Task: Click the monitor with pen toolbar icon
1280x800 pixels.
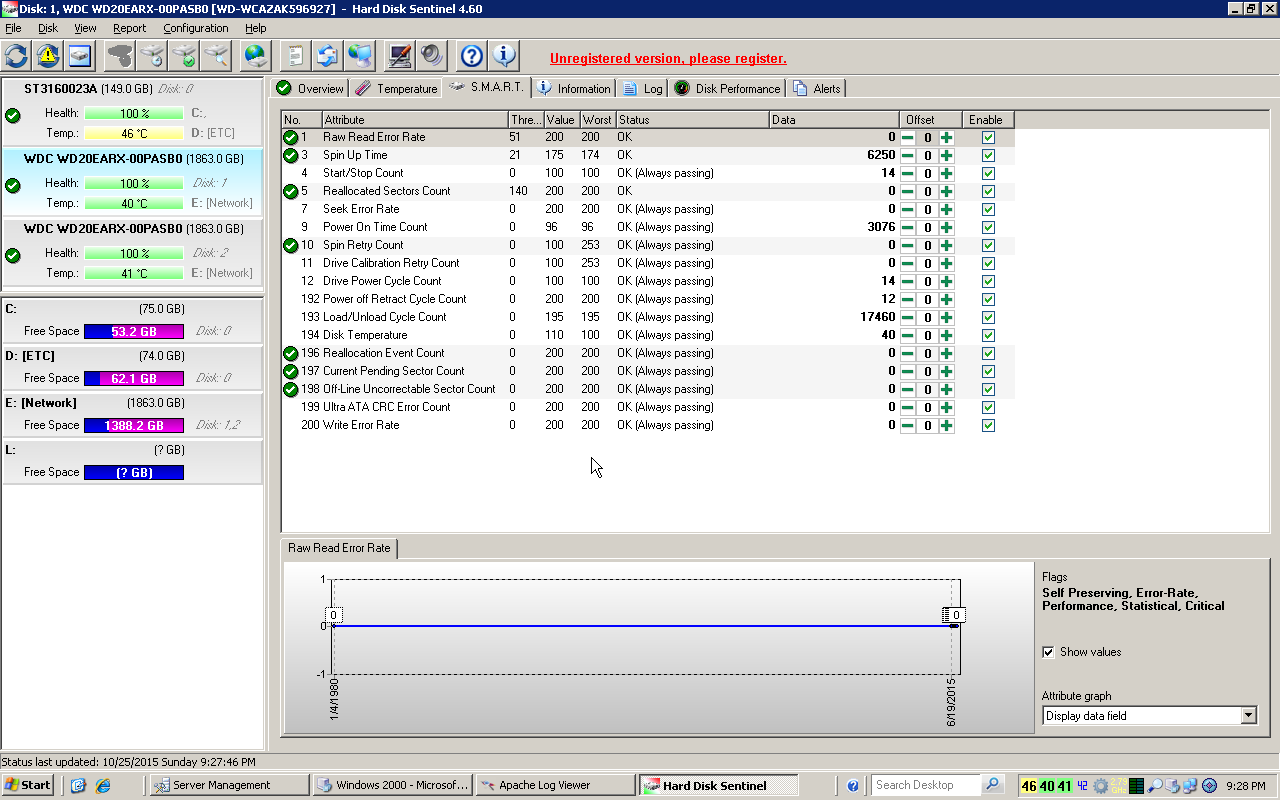Action: coord(400,55)
